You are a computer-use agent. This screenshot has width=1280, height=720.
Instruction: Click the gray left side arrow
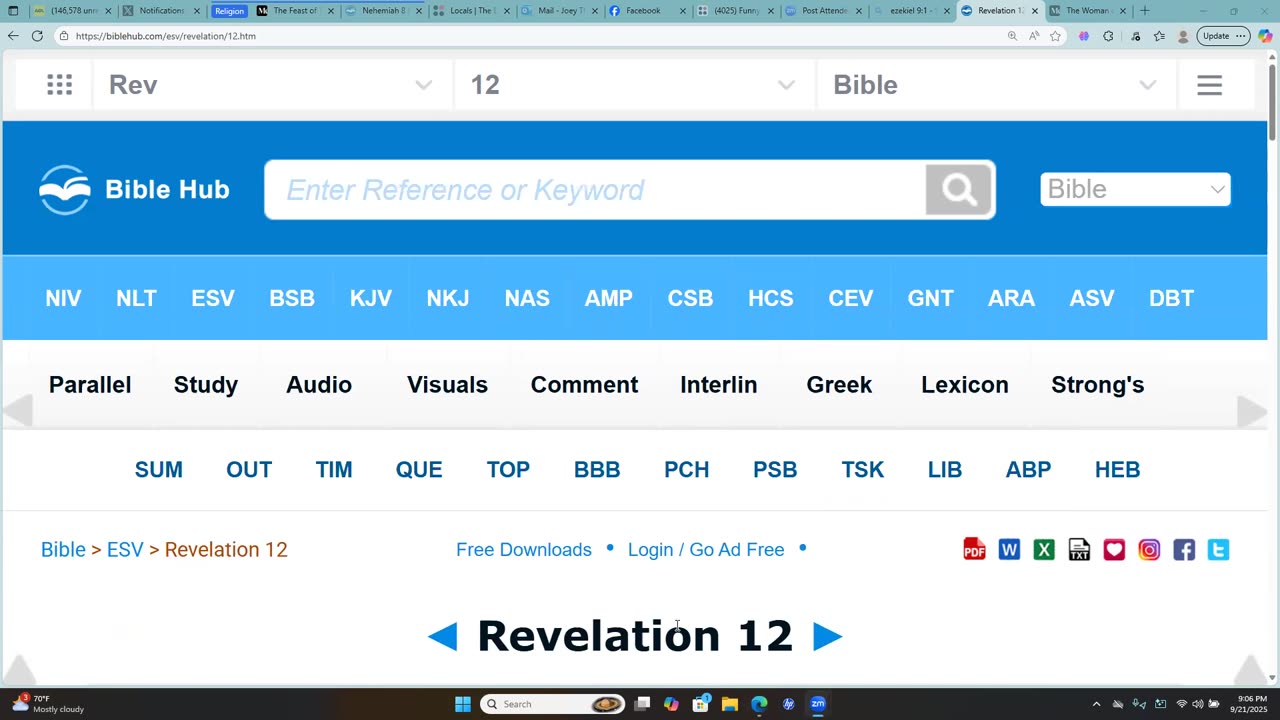[18, 411]
